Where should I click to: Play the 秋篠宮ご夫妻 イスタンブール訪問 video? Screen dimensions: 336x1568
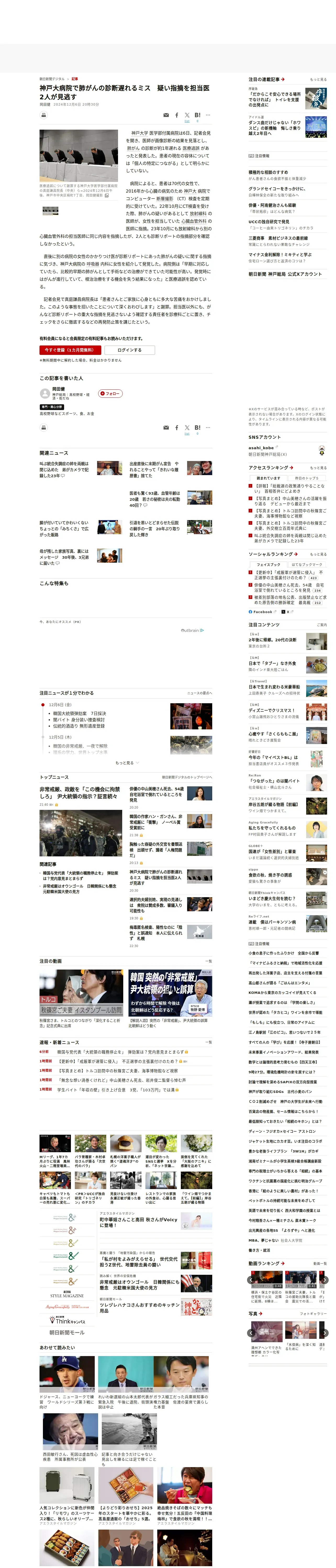click(81, 993)
